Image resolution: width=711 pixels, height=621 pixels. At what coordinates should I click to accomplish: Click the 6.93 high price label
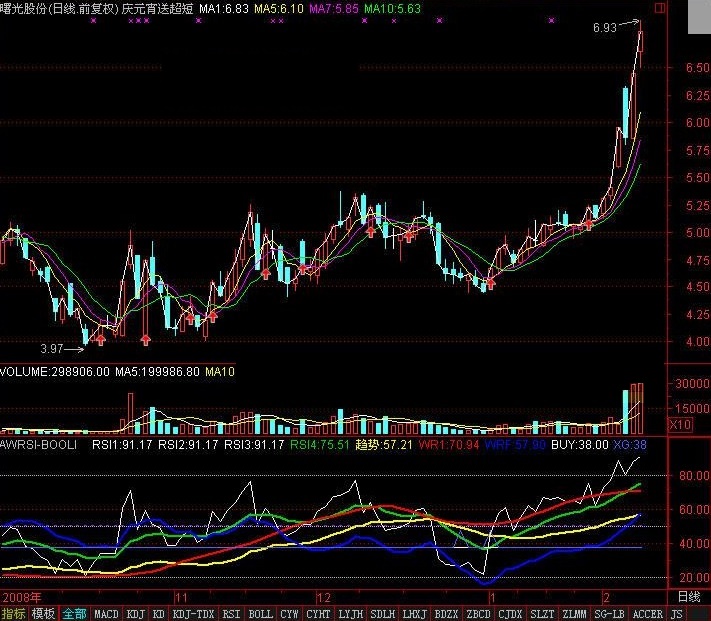(605, 28)
